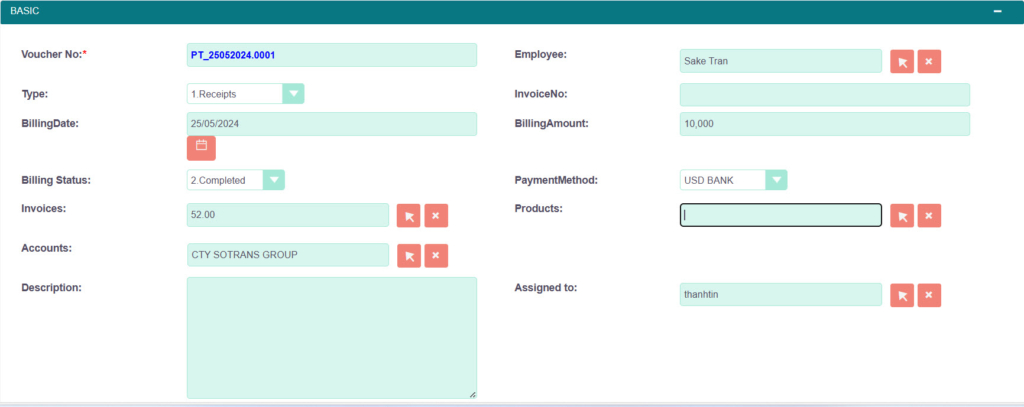Clear the Products field with X icon
Image resolution: width=1024 pixels, height=407 pixels.
(929, 215)
